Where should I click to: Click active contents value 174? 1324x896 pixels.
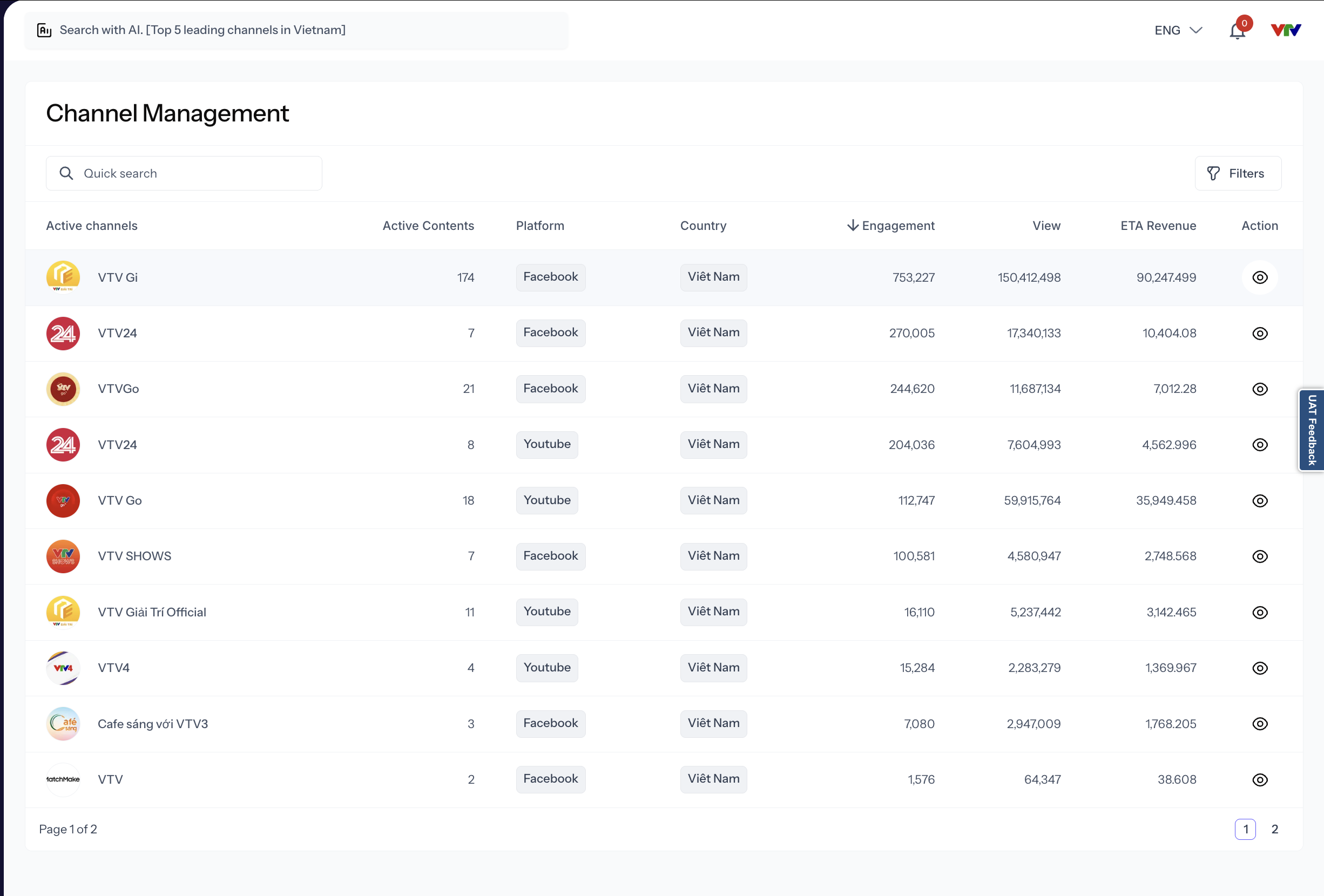[465, 277]
